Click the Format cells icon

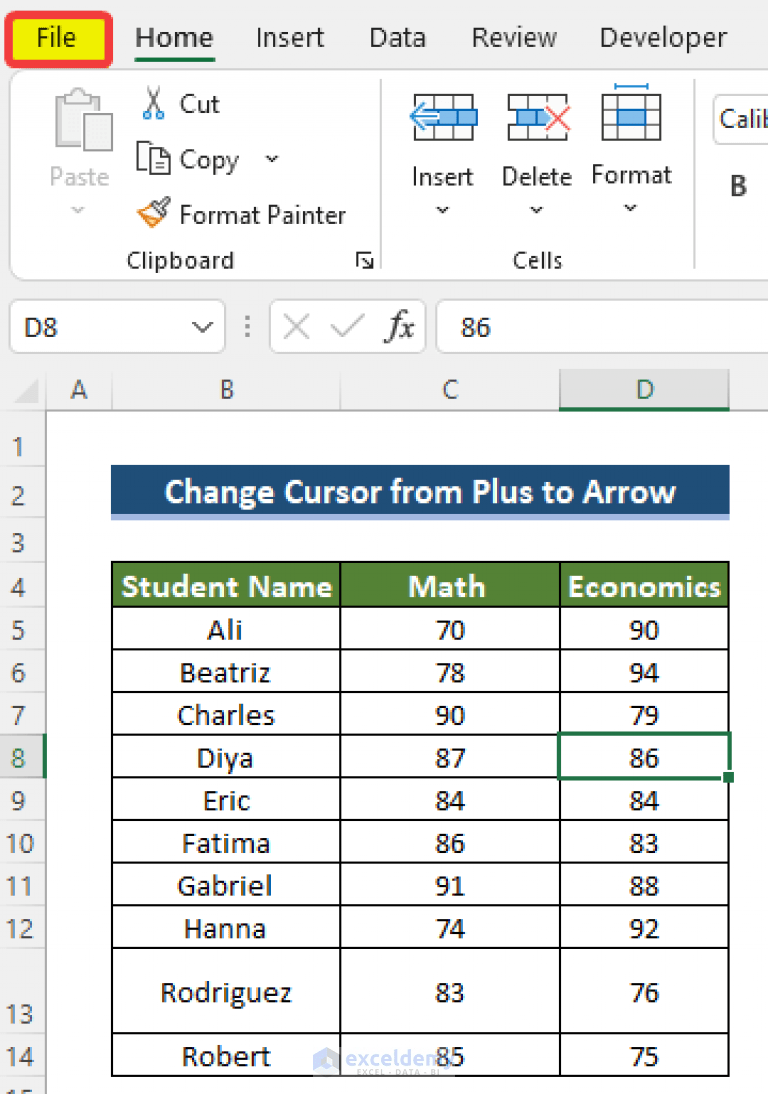[630, 116]
